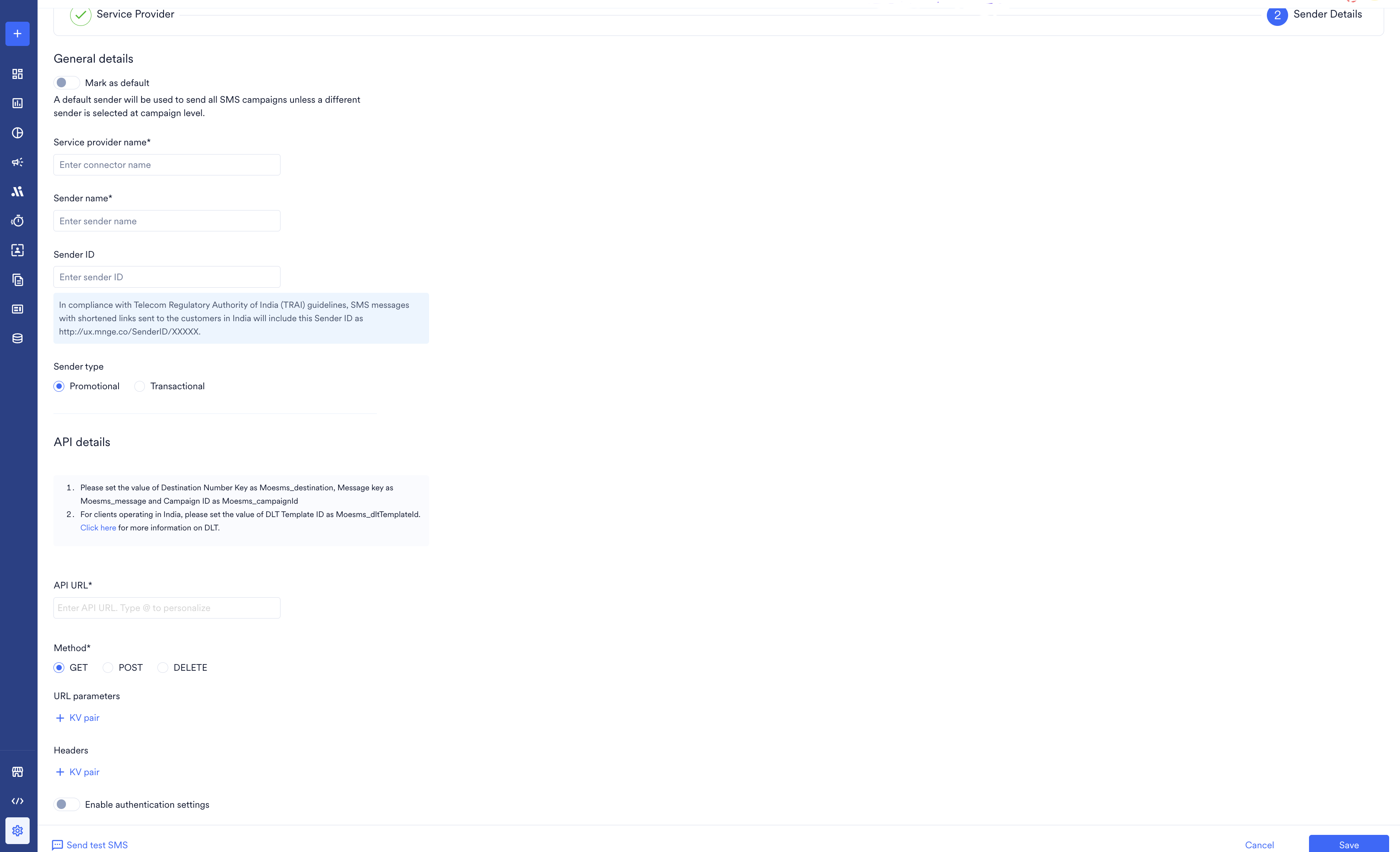The image size is (1400, 852).
Task: Open the people segments icon in sidebar
Action: 18,192
